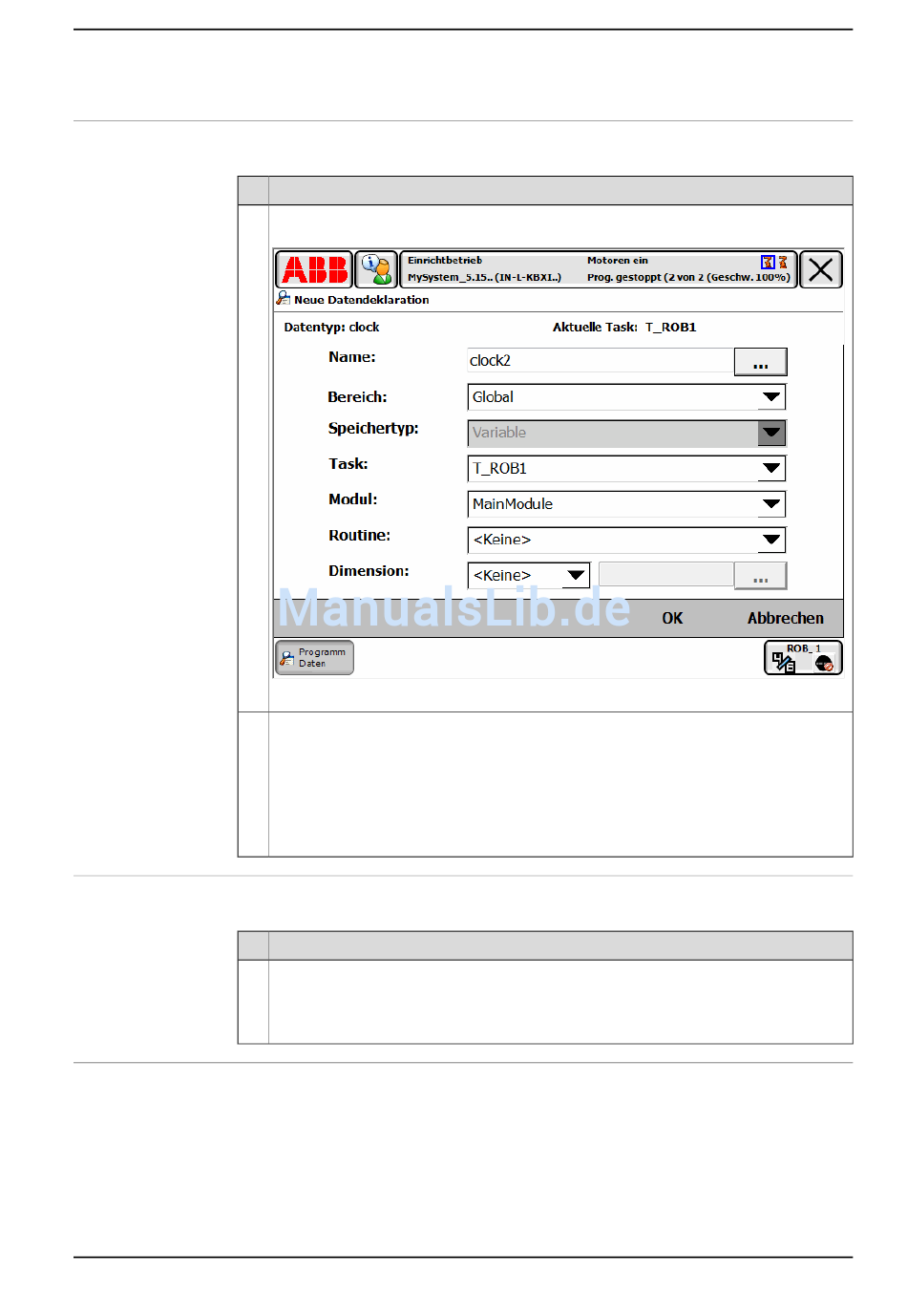Open the status bar showing Einrichtbetrieb
The image size is (907, 1316).
pos(599,269)
